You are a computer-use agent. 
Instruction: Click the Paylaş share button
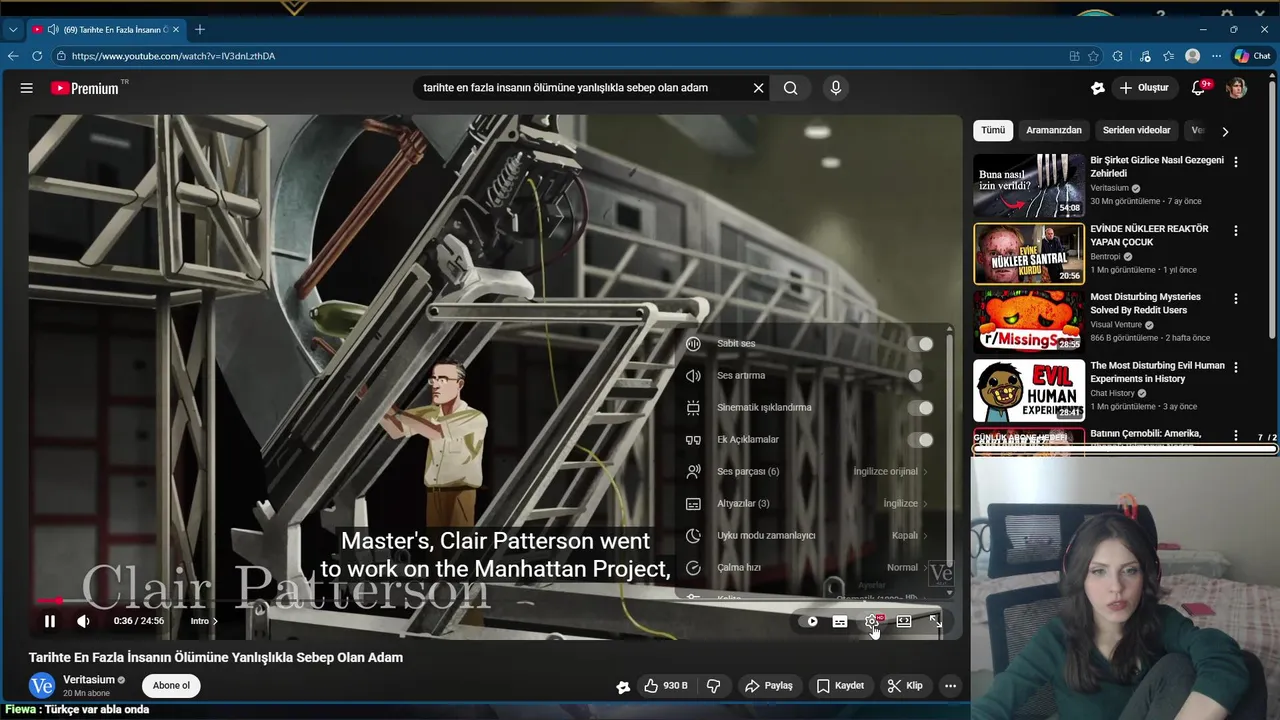tap(768, 686)
